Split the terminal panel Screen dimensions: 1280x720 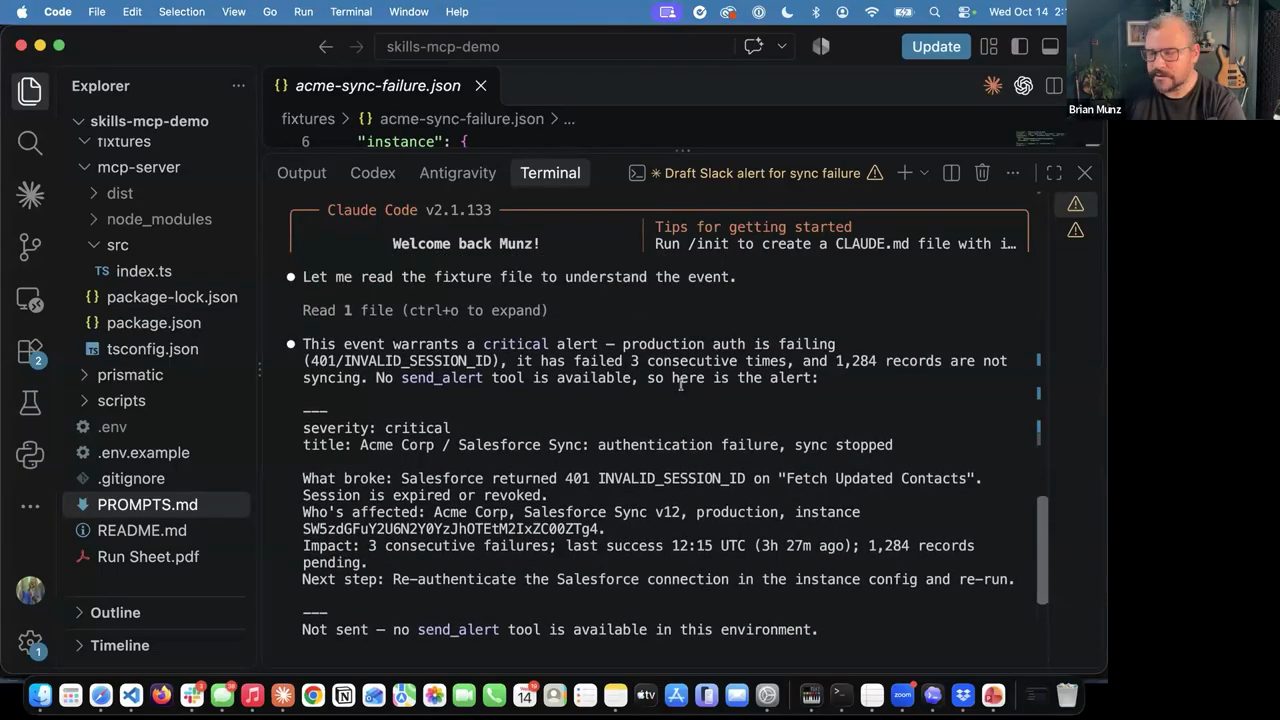pos(951,173)
